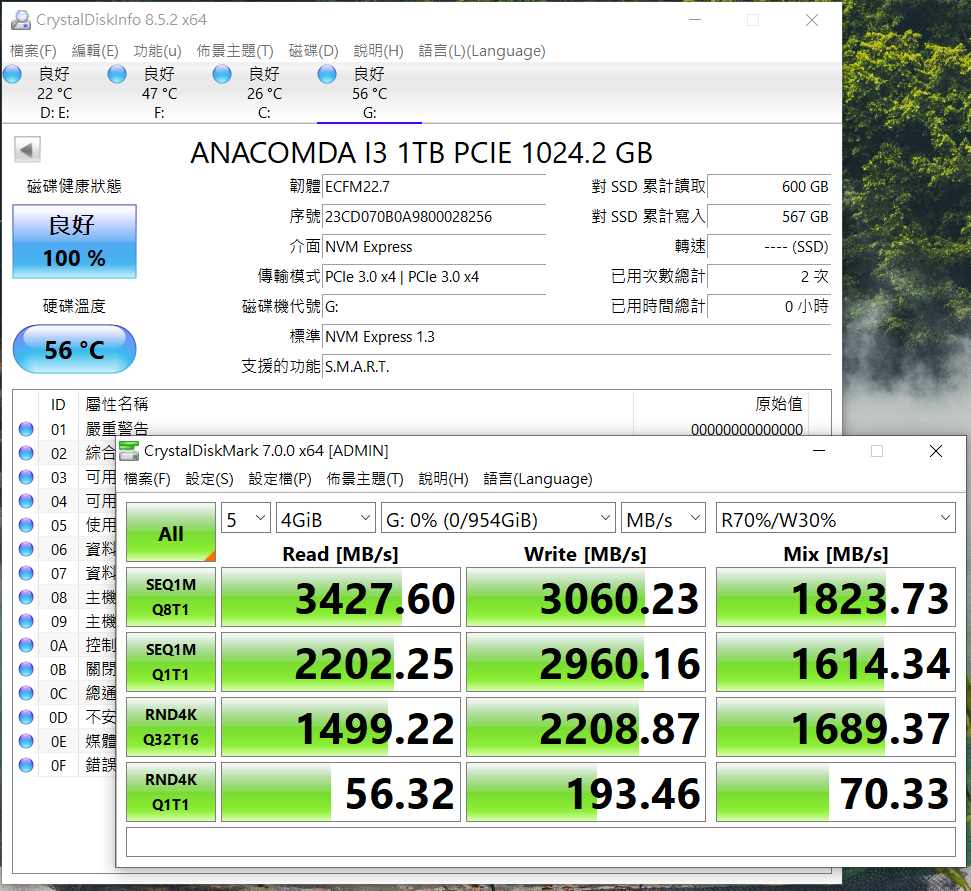Open 設定(S) menu in CrystalDiskMark

point(209,479)
